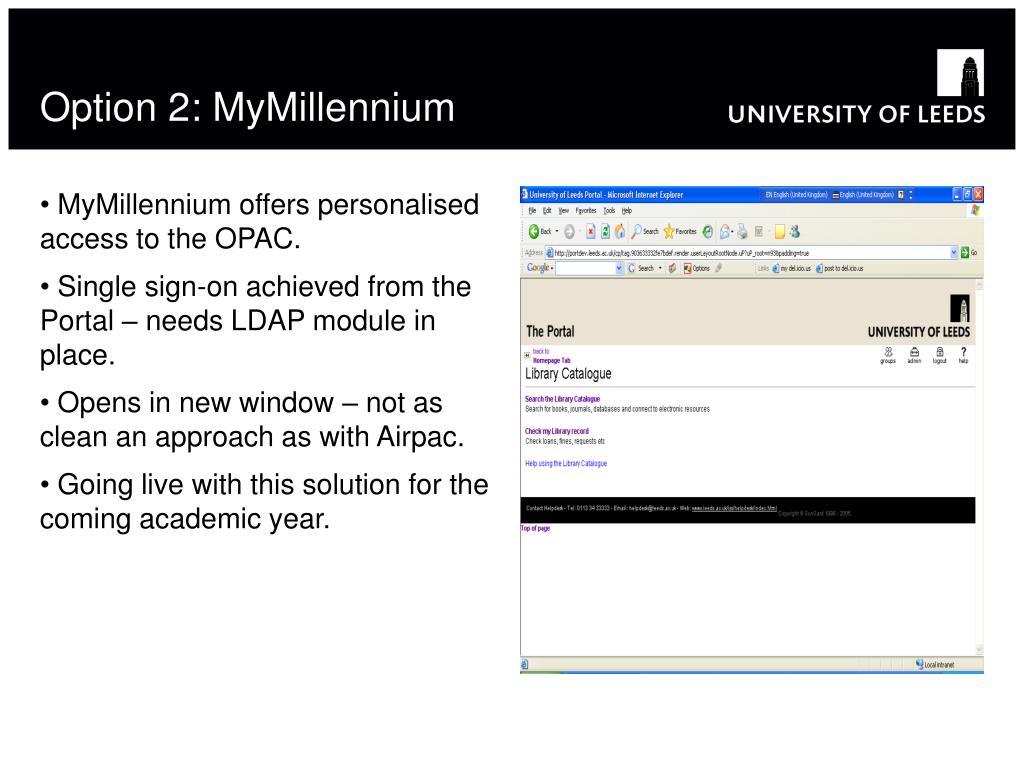Expand the Google search box dropdown
This screenshot has height=768, width=1024.
click(x=619, y=268)
